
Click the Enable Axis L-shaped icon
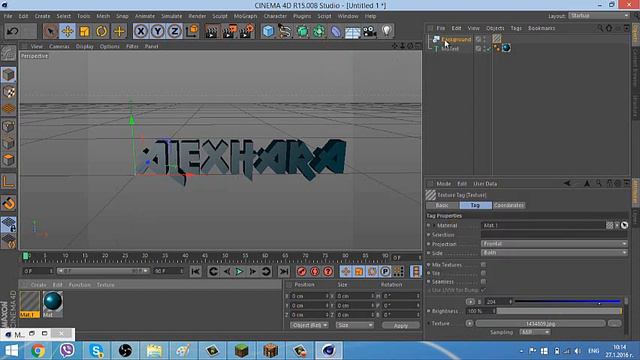[x=9, y=182]
